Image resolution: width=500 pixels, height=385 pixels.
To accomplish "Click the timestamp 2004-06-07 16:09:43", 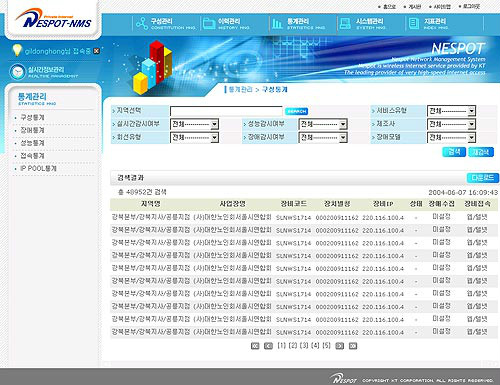I will (x=463, y=192).
